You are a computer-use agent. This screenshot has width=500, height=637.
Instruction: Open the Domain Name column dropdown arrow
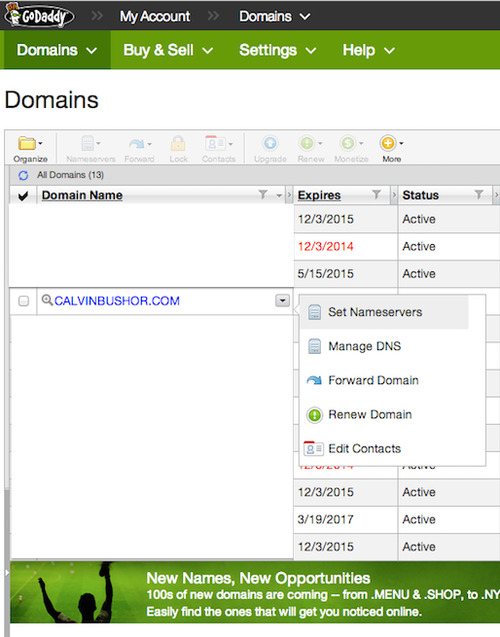coord(279,195)
